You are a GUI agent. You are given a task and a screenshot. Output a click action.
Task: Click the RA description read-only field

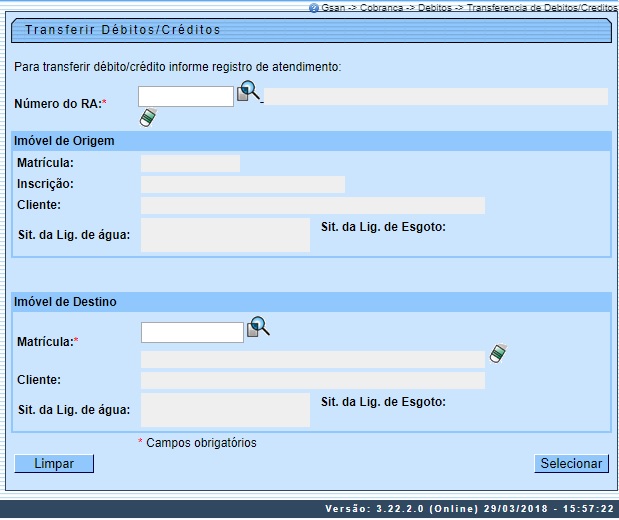pyautogui.click(x=436, y=97)
